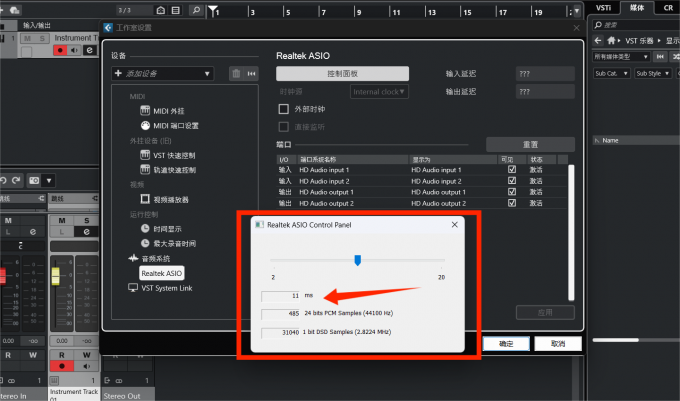Toggle visibility of HD Audio output 1
The width and height of the screenshot is (680, 401).
[512, 192]
